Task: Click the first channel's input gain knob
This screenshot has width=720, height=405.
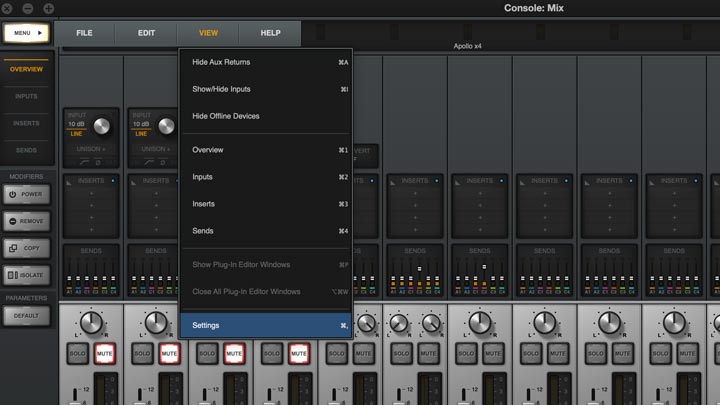Action: (101, 126)
